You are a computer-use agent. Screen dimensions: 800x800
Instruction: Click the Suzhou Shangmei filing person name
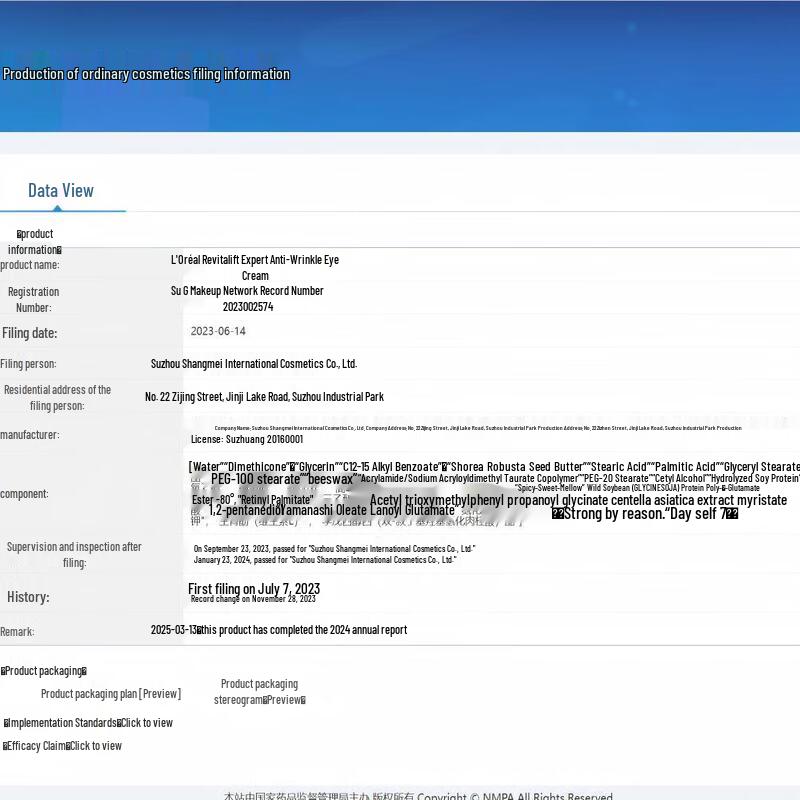click(253, 364)
